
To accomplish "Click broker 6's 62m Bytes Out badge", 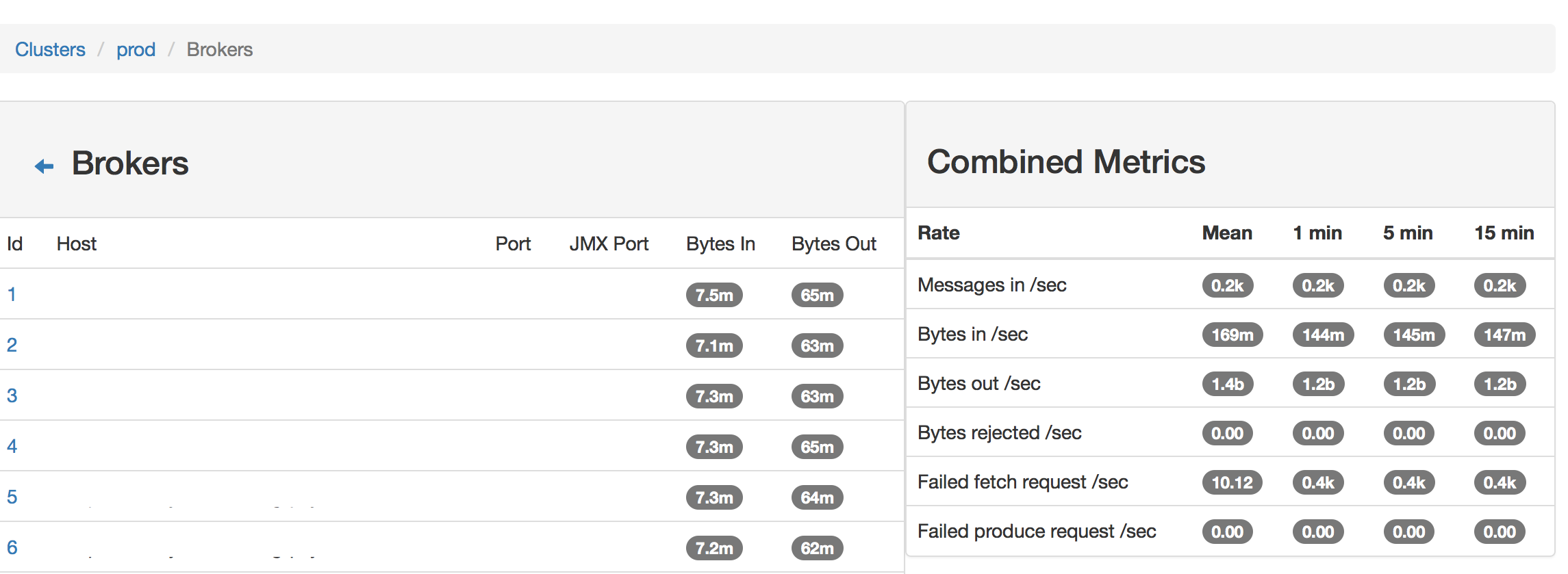I will 818,548.
